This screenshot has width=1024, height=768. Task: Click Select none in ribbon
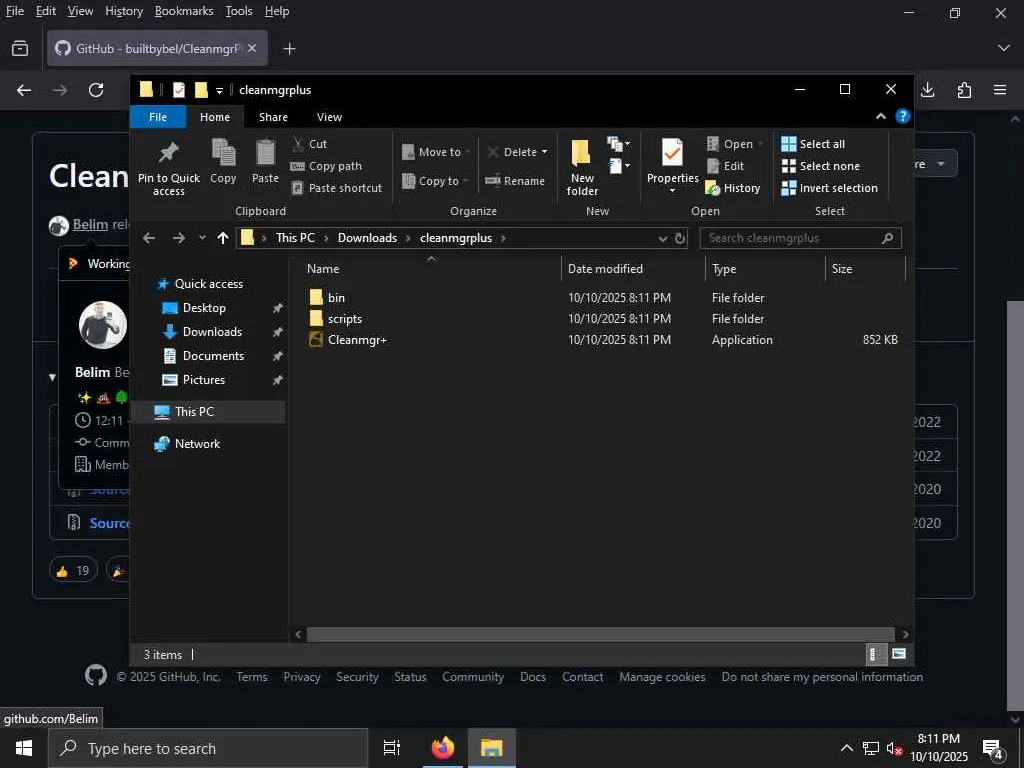click(x=820, y=166)
